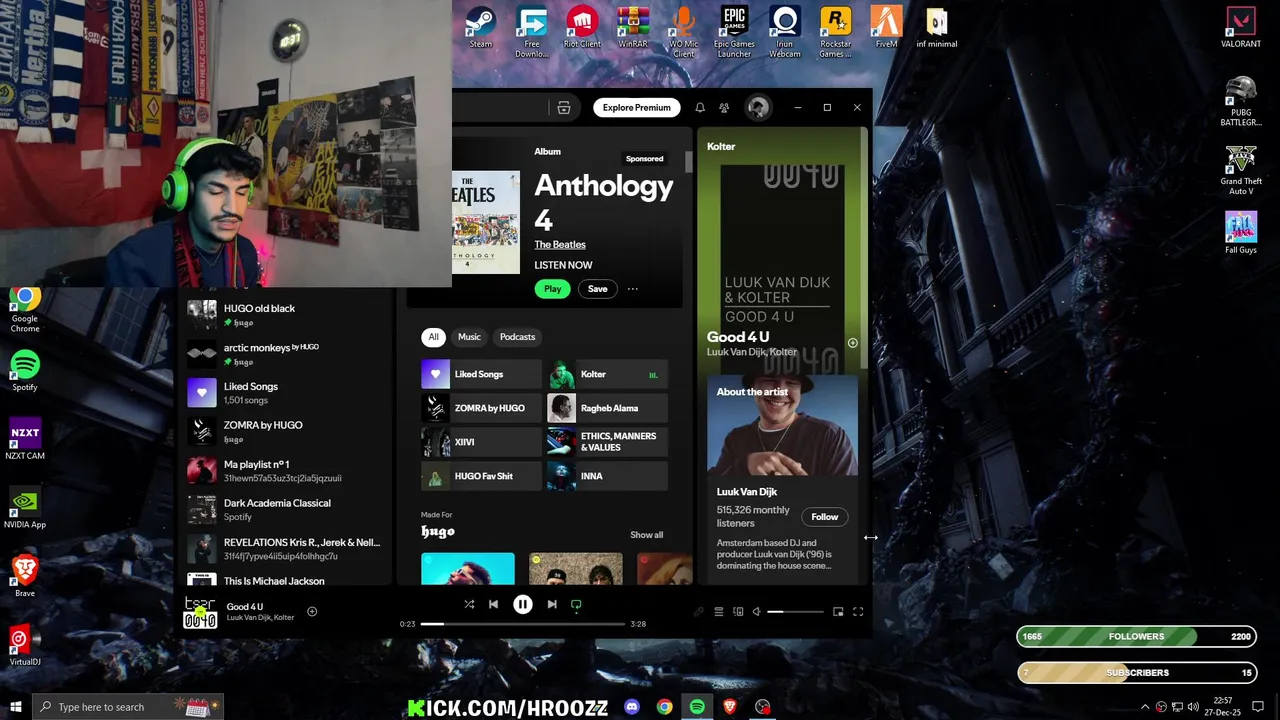Open the INNA tile
The height and width of the screenshot is (720, 1280).
pos(607,476)
